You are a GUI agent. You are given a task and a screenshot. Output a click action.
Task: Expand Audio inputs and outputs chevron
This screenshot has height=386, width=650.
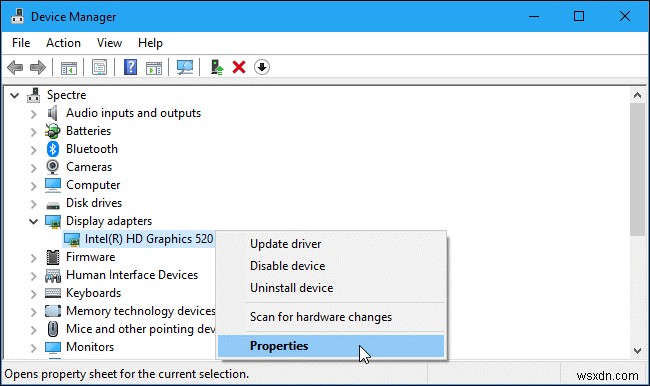(34, 114)
